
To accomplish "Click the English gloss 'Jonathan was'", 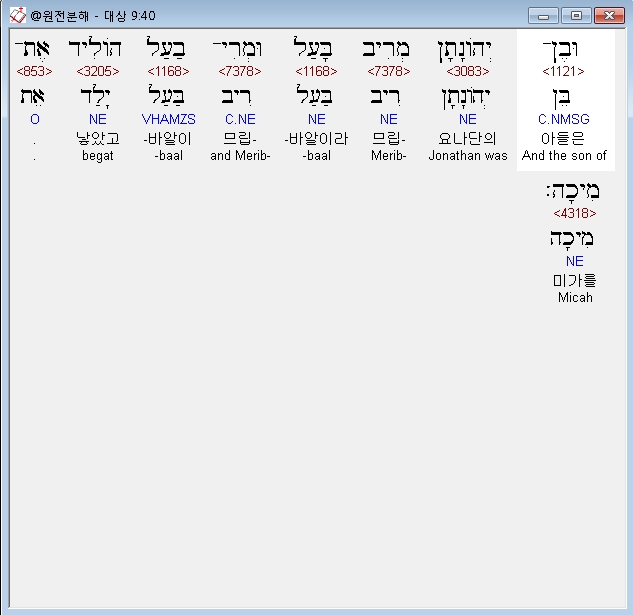I will [x=468, y=155].
